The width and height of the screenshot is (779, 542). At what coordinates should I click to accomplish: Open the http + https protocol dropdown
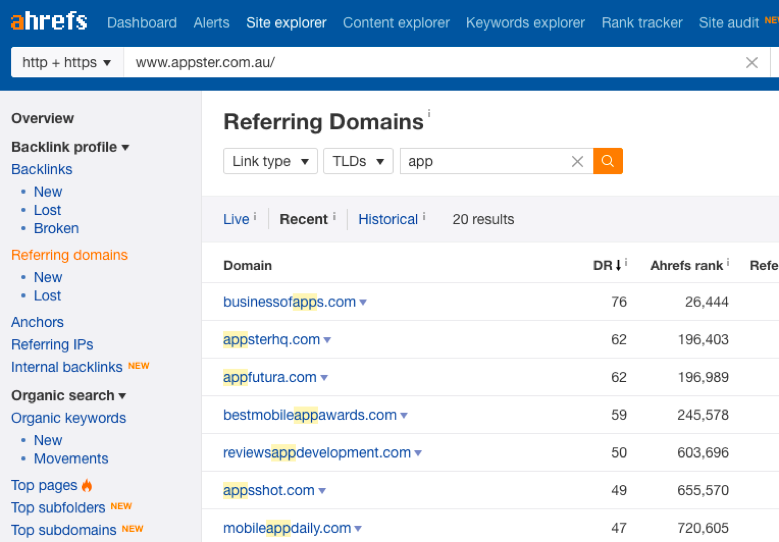(x=67, y=63)
